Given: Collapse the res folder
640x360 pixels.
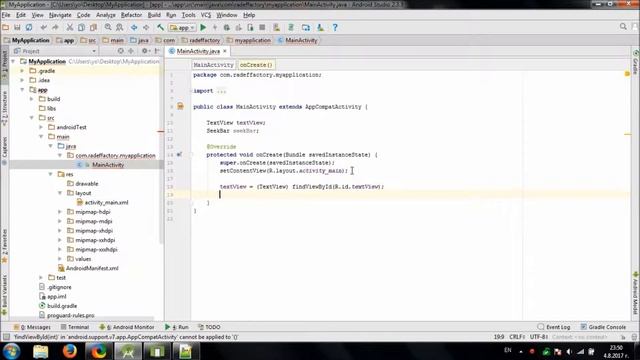Looking at the screenshot, I should pos(51,174).
